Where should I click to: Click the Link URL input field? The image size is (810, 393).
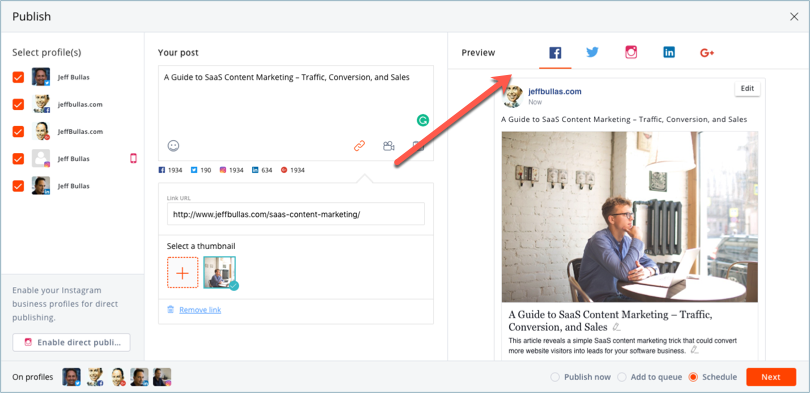pyautogui.click(x=295, y=214)
